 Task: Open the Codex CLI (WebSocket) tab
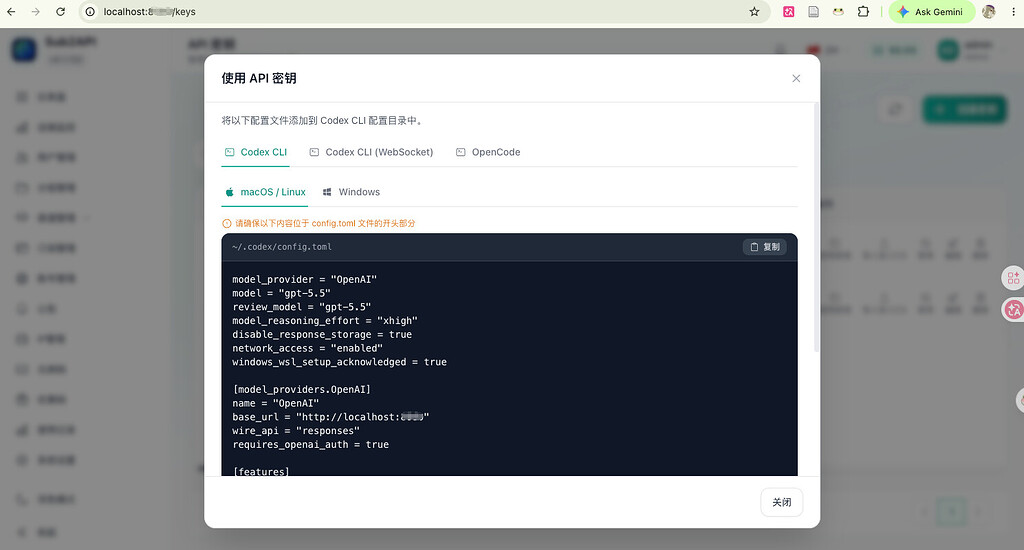371,152
